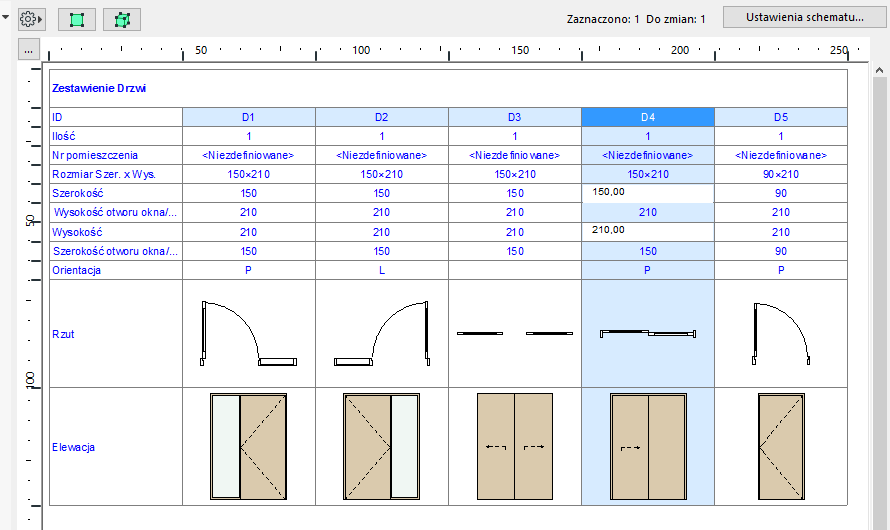This screenshot has width=890, height=530.
Task: Click the Wysokość otworu okna row label
Action: click(x=116, y=212)
